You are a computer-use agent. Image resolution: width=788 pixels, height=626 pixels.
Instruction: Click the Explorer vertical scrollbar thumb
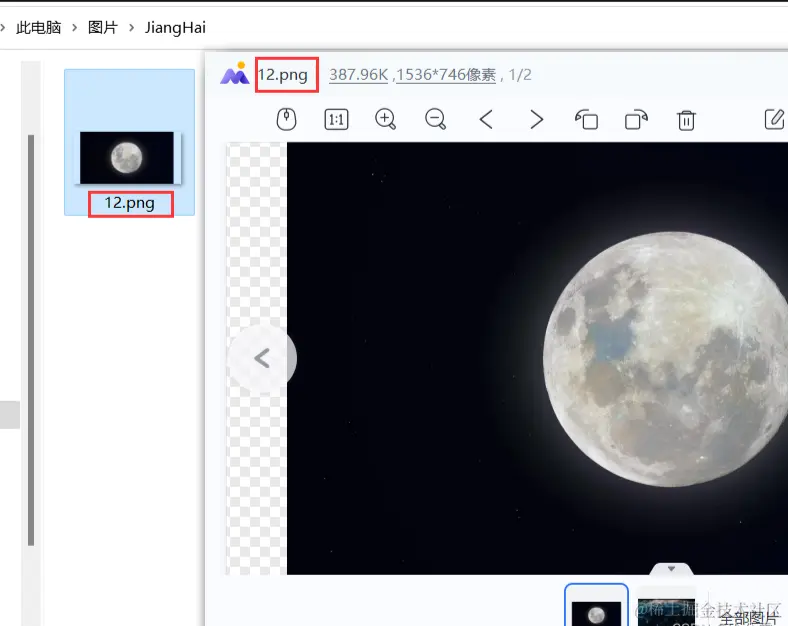pos(31,340)
